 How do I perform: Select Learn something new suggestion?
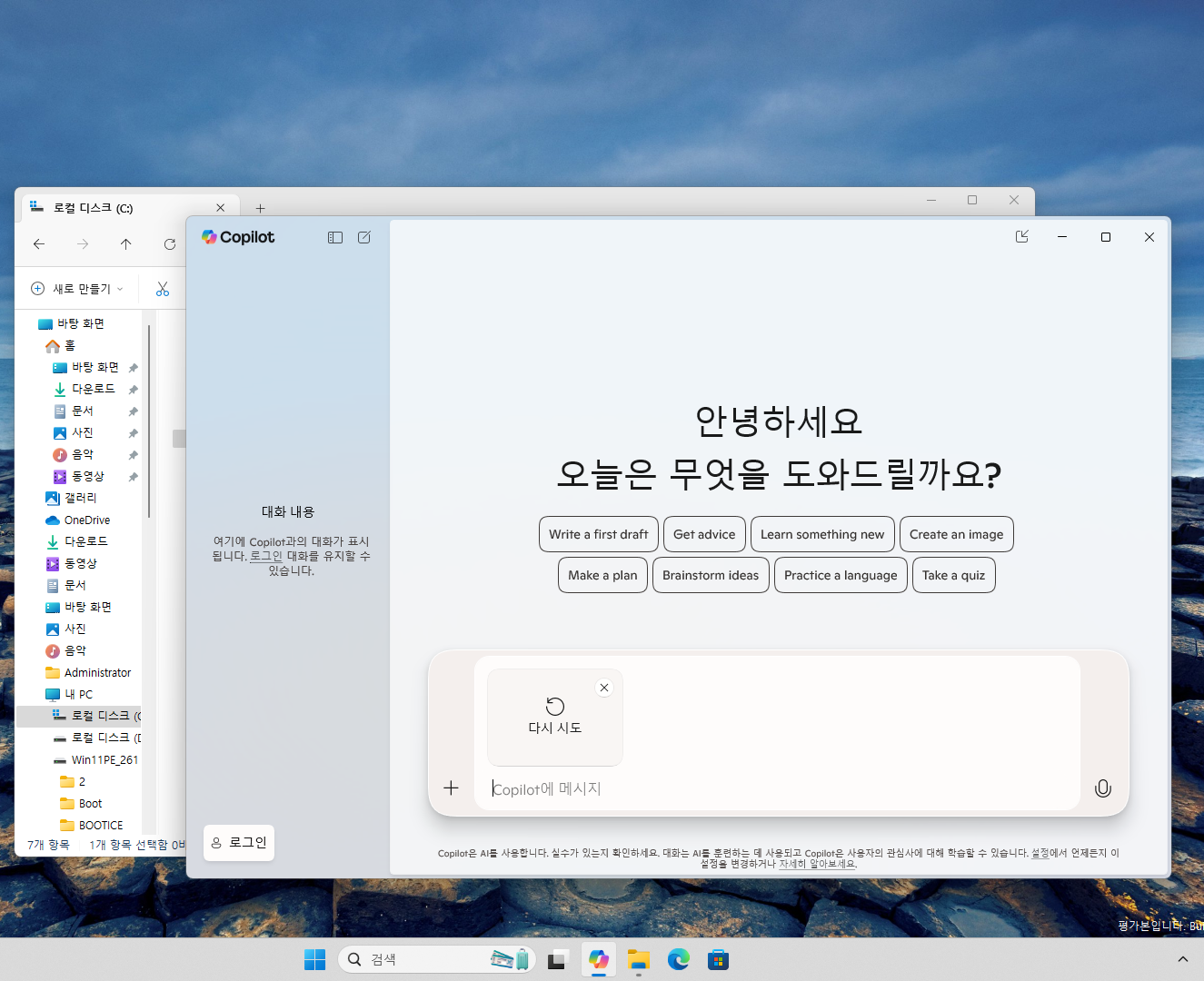click(822, 534)
